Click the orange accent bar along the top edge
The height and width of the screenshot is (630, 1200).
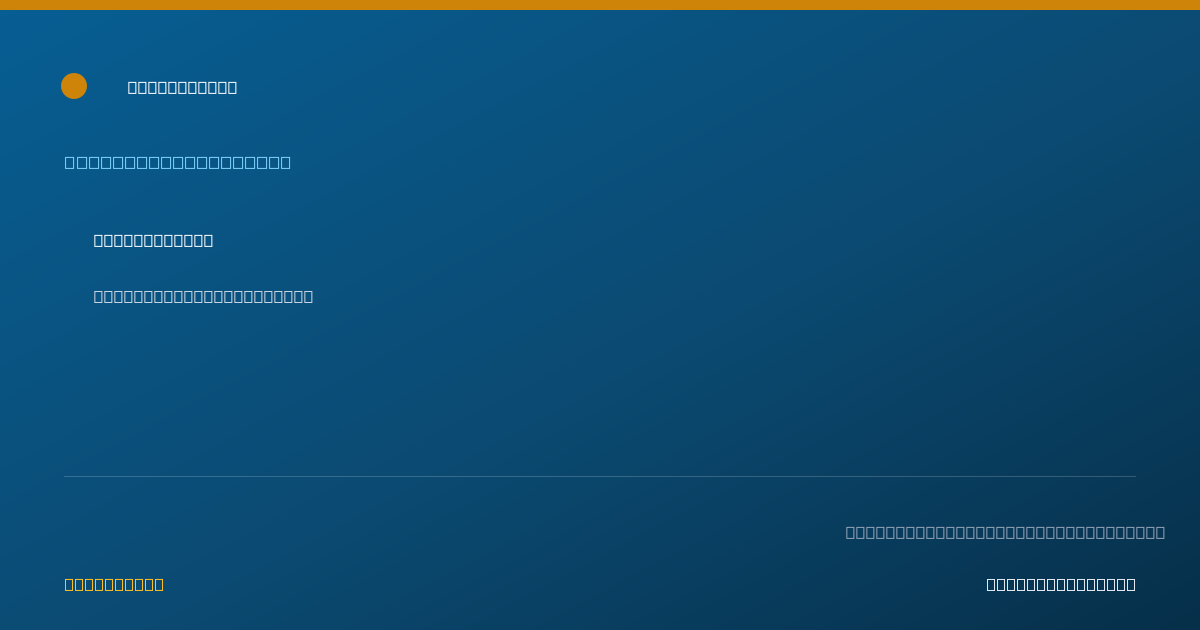(x=600, y=5)
